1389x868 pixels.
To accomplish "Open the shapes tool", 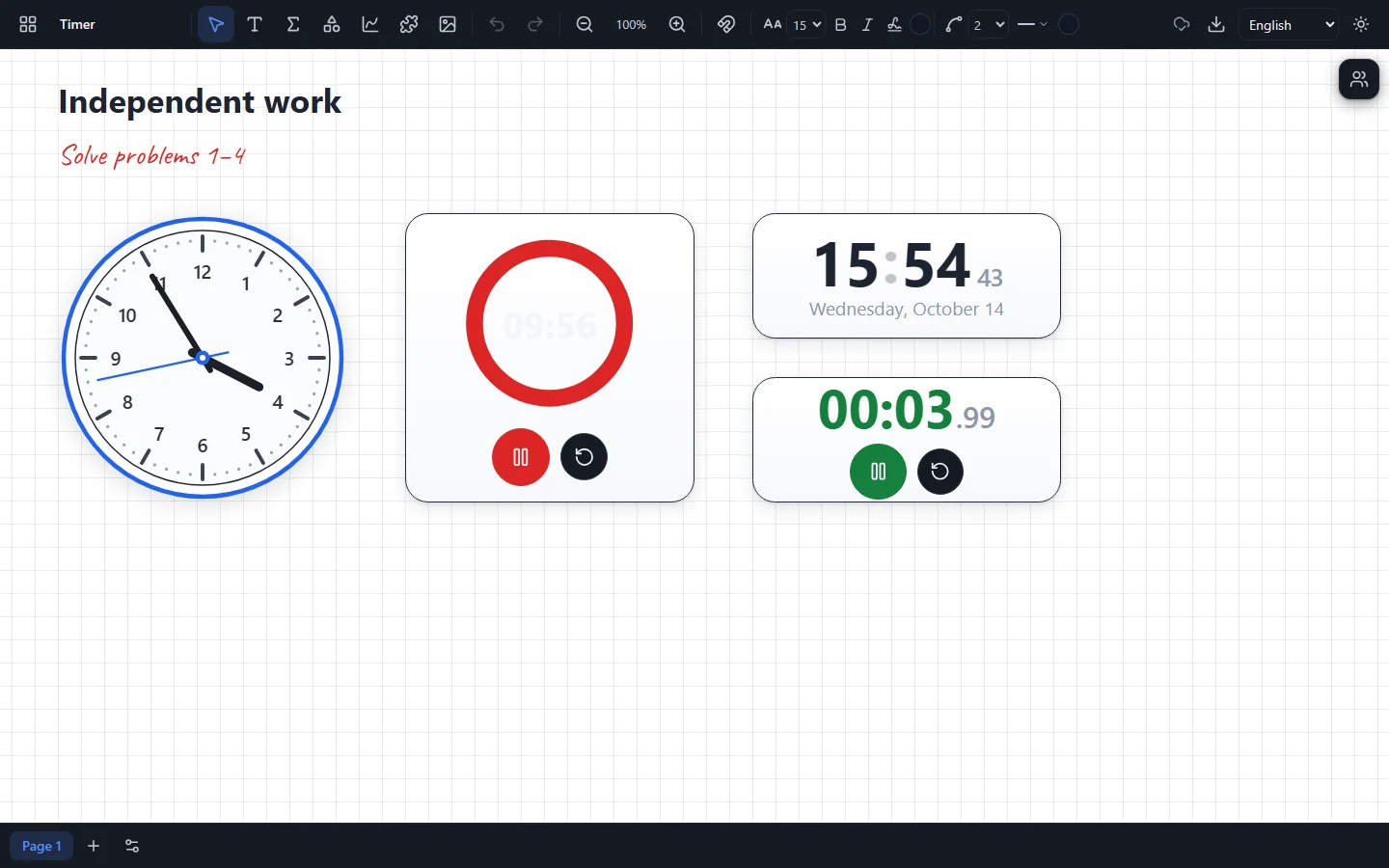I will click(332, 24).
